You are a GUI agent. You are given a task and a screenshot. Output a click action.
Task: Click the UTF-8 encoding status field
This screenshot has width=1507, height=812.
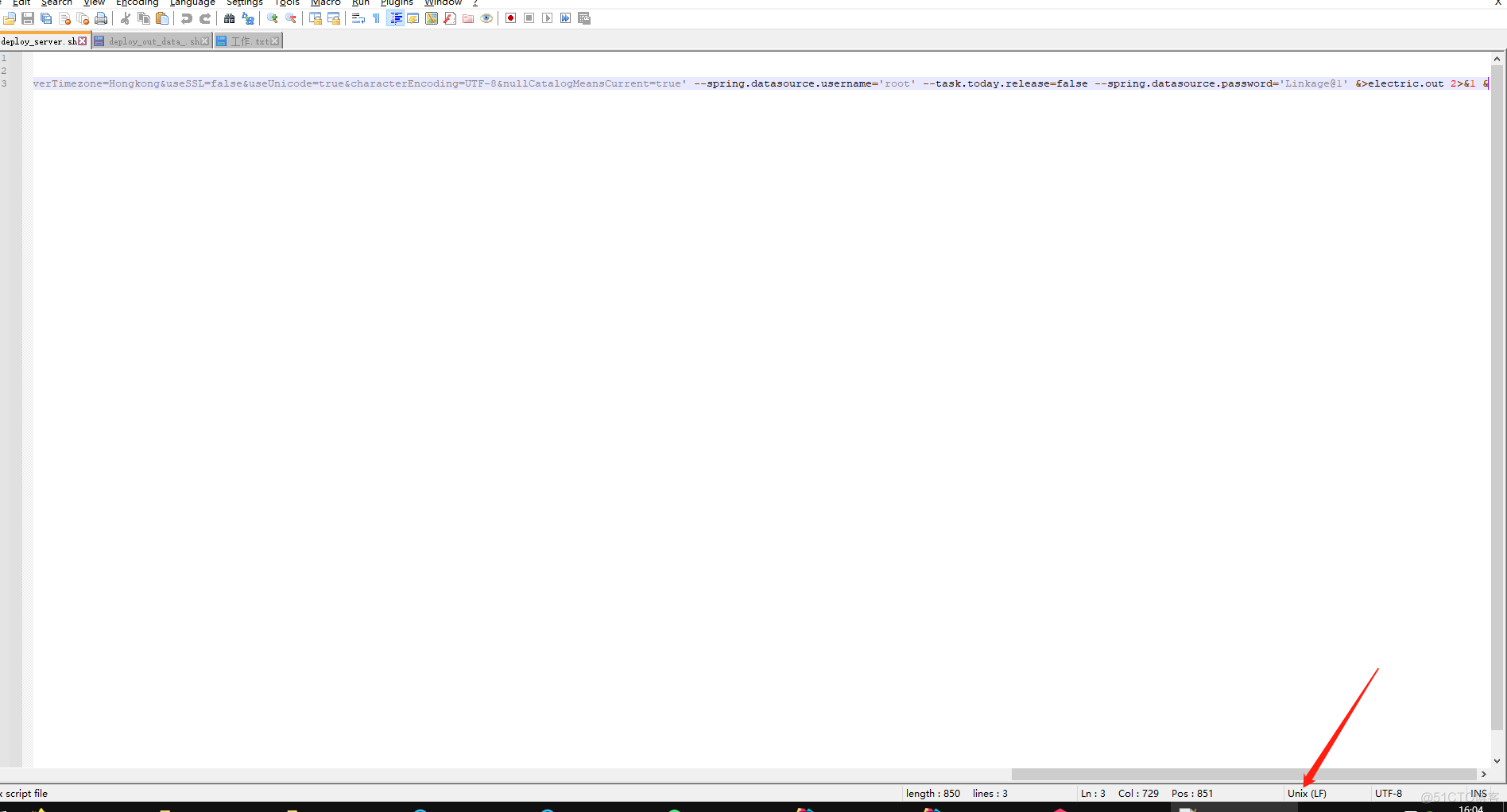point(1389,794)
